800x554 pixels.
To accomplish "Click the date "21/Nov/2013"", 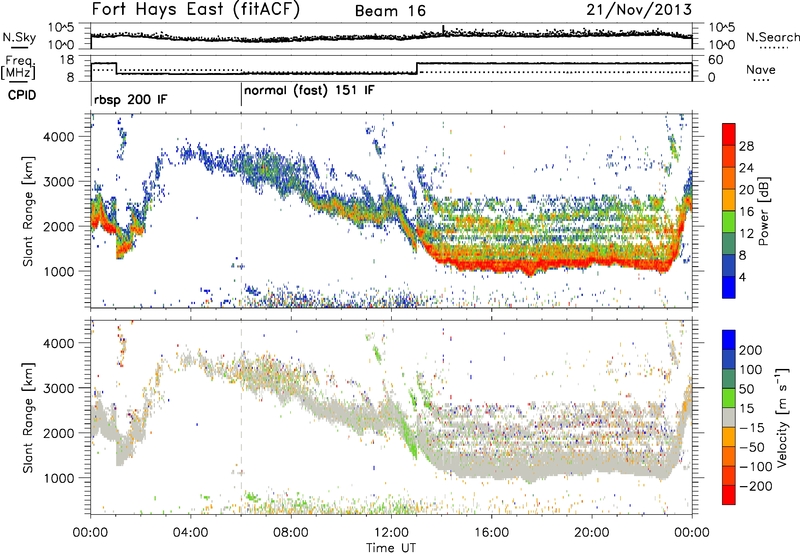I will tap(639, 10).
